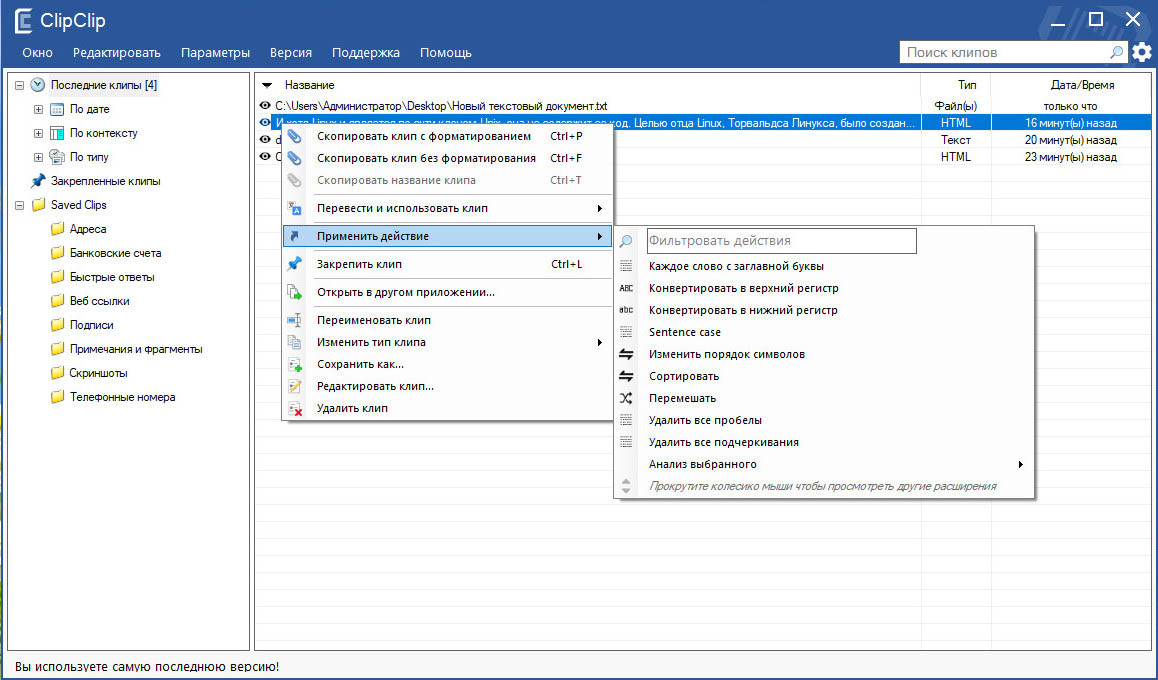
Task: Click the pin icon of Закрепленные клипы
Action: (x=38, y=181)
